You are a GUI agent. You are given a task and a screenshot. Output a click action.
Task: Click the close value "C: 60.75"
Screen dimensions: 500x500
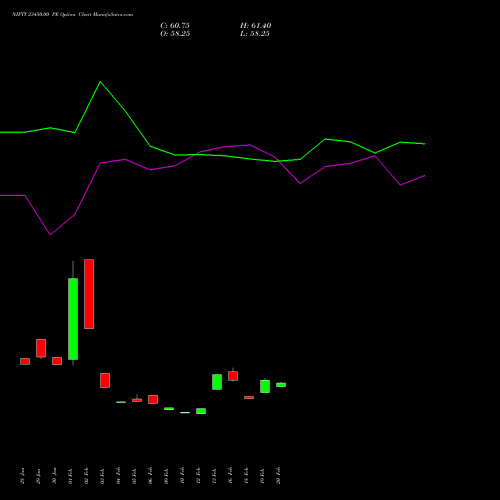pyautogui.click(x=175, y=26)
